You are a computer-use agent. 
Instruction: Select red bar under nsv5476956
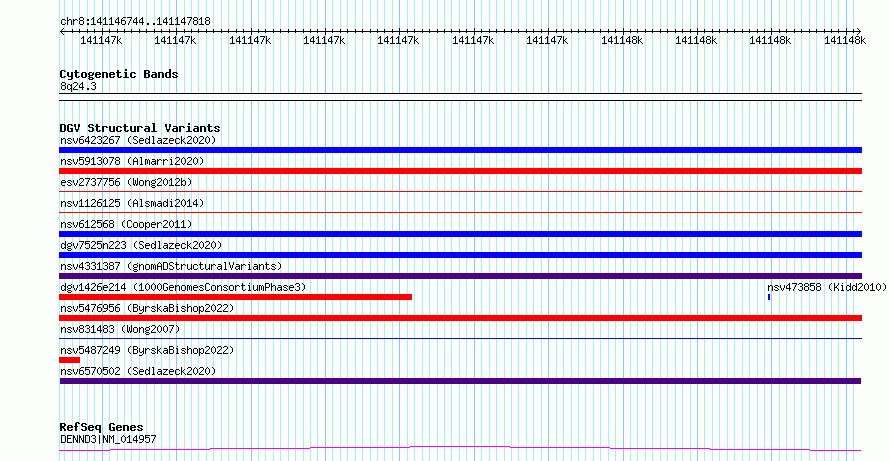[460, 318]
